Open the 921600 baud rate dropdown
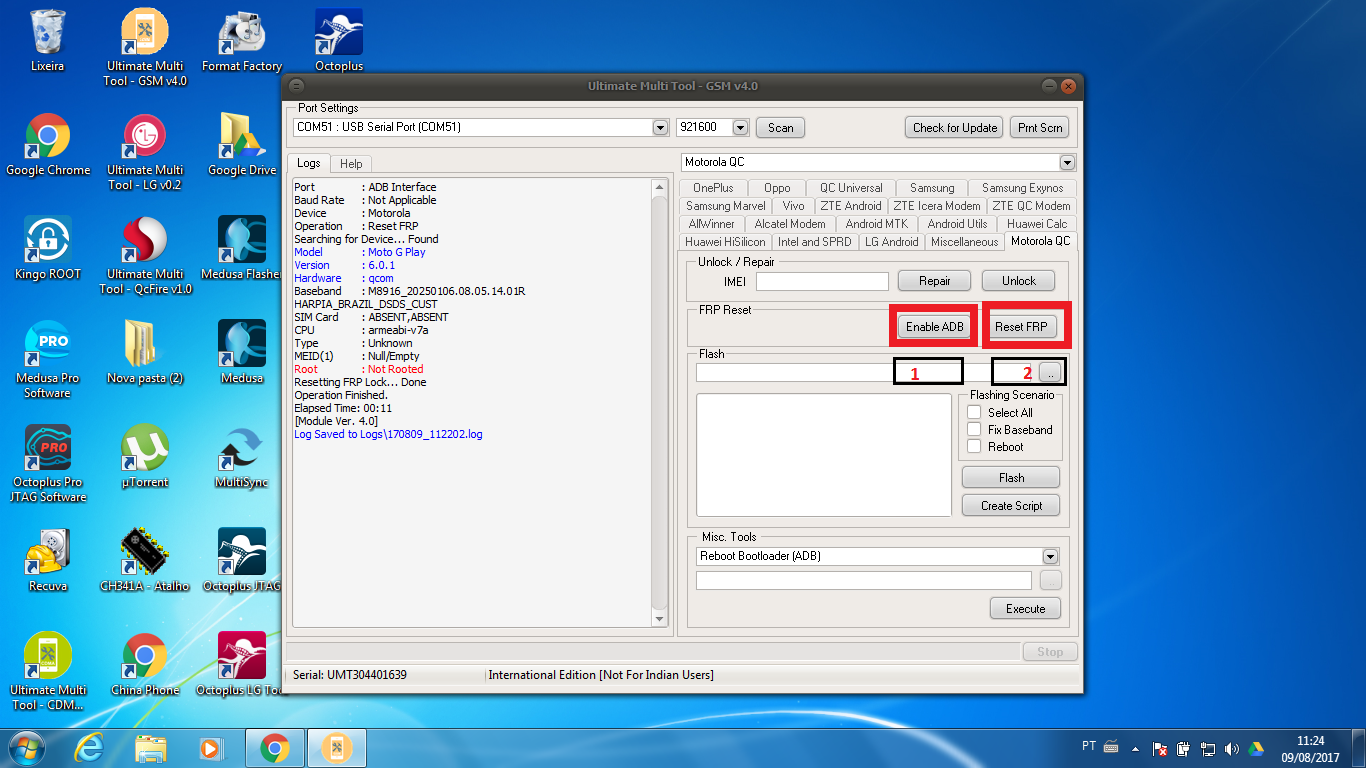 point(740,128)
